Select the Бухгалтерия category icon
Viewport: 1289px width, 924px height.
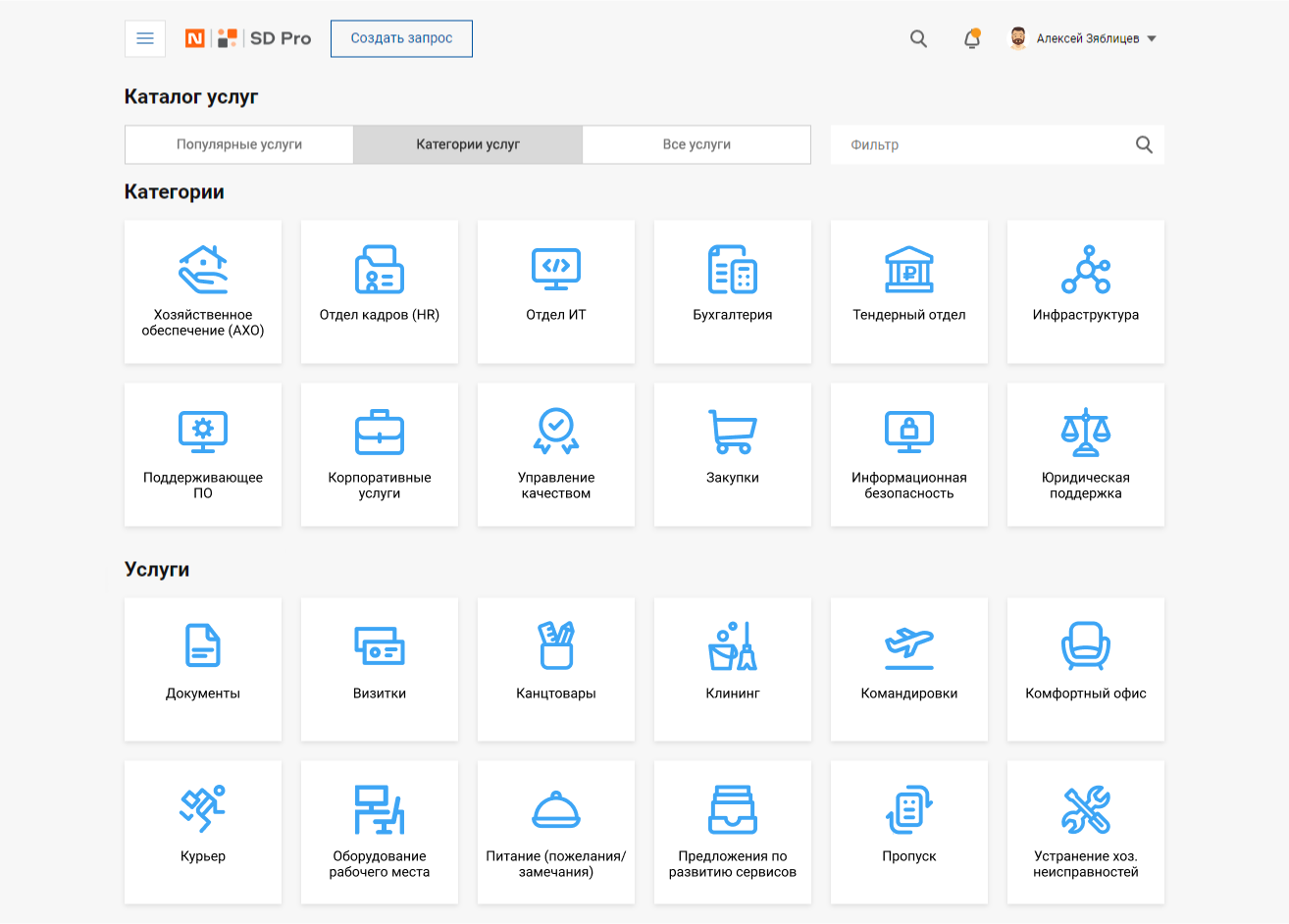pos(732,270)
